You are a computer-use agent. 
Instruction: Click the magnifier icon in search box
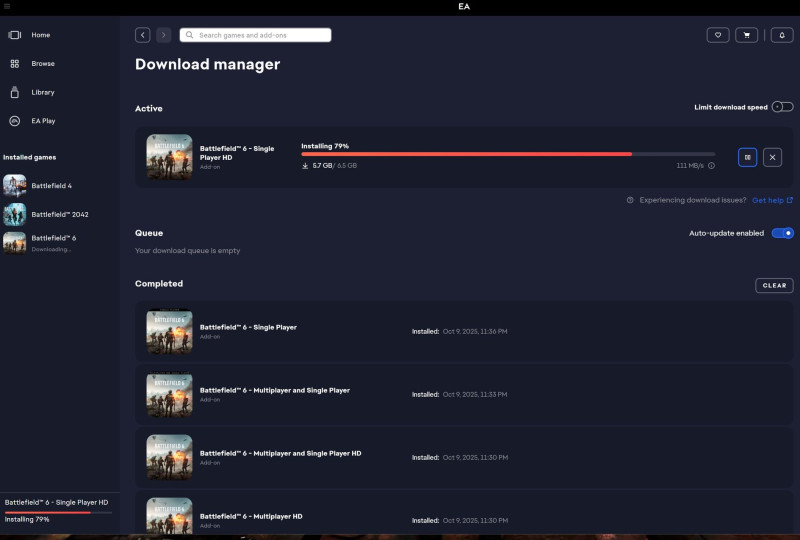click(189, 35)
